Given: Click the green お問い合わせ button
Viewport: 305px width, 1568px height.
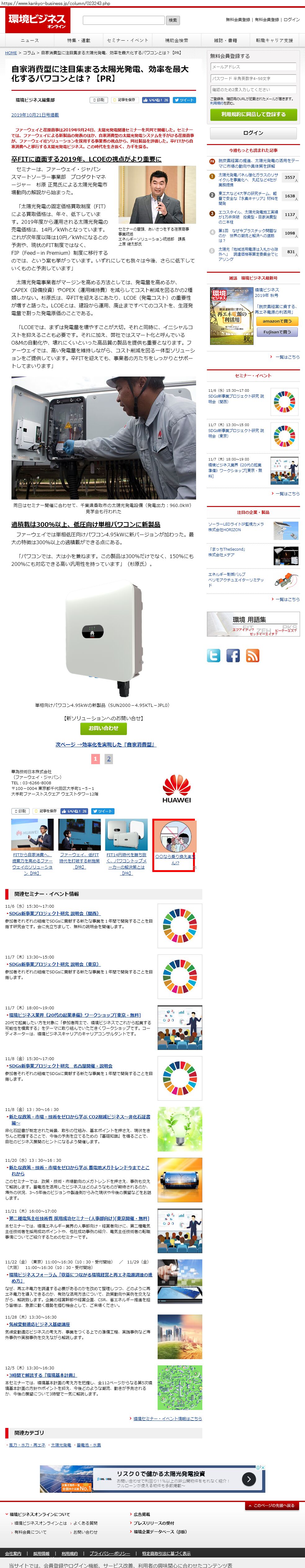Looking at the screenshot, I should (x=104, y=728).
